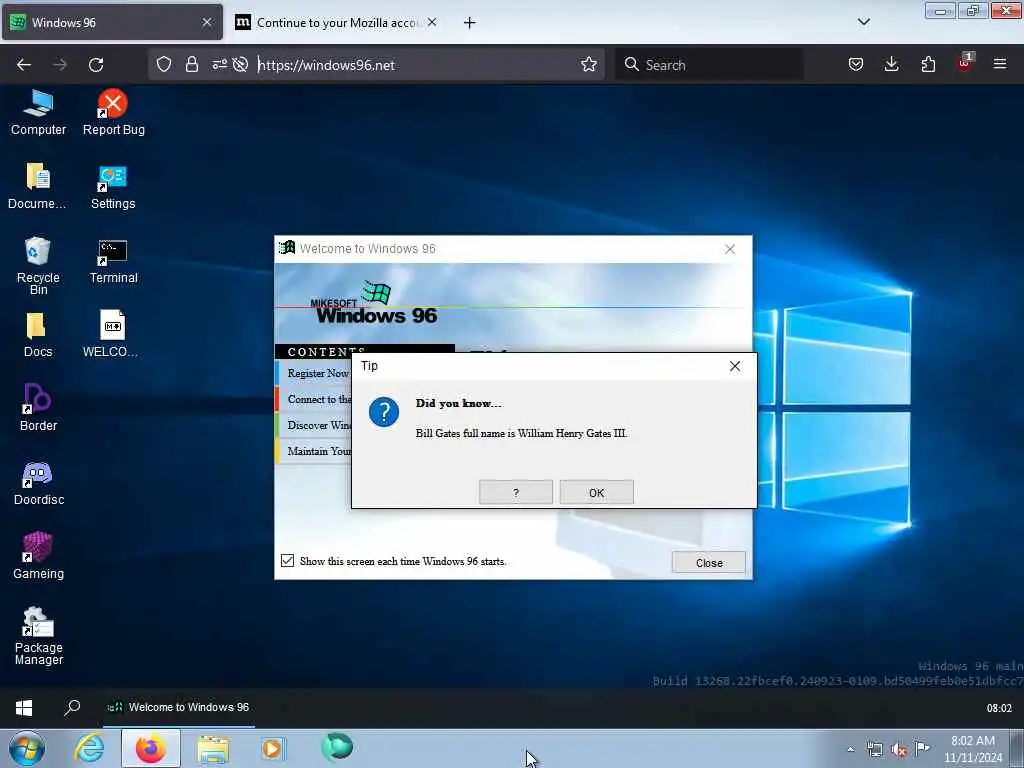
Task: Click the system clock 8:02 AM
Action: [x=972, y=748]
